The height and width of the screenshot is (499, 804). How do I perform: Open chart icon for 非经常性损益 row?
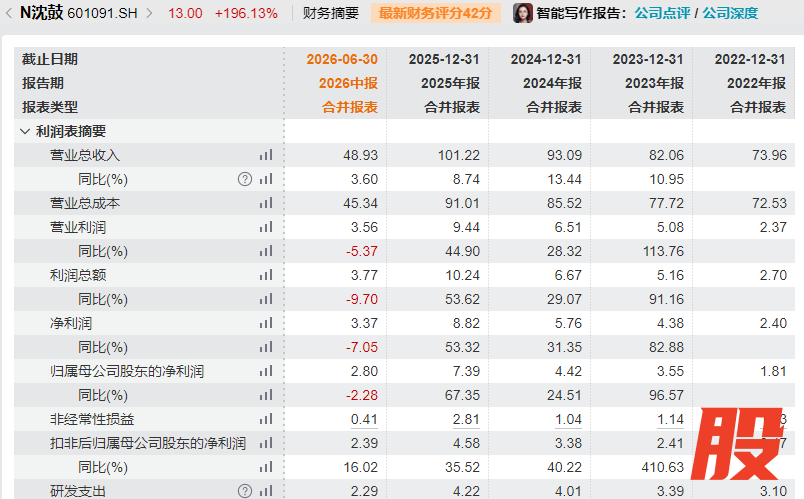pos(266,419)
